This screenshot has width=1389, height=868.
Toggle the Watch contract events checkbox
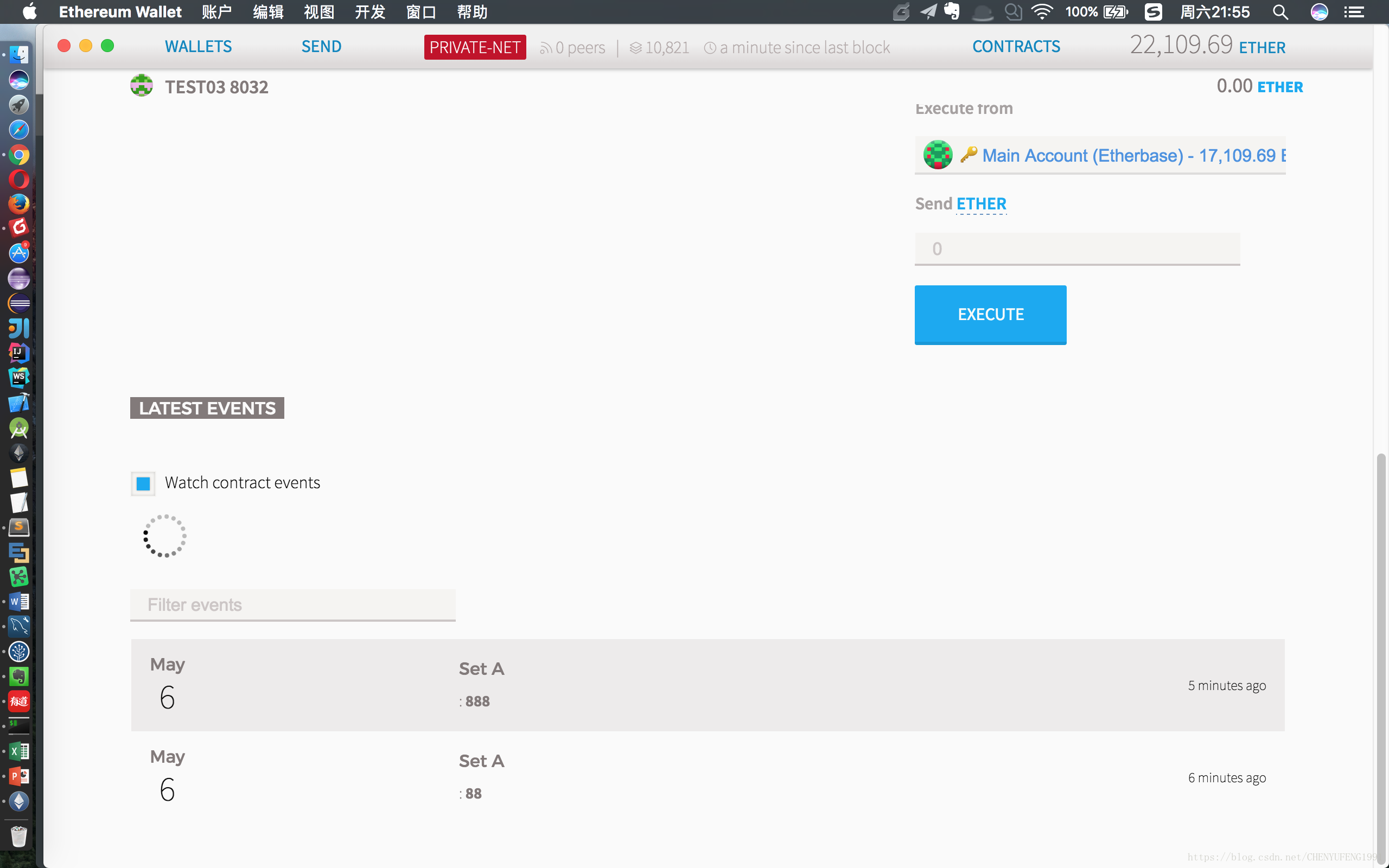143,483
